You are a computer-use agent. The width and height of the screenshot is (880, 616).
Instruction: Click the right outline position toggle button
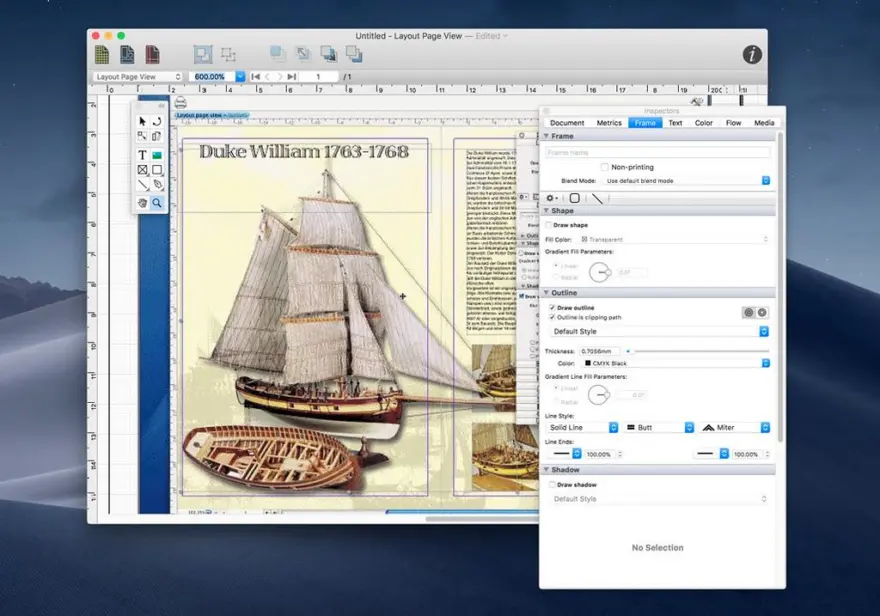(x=762, y=312)
